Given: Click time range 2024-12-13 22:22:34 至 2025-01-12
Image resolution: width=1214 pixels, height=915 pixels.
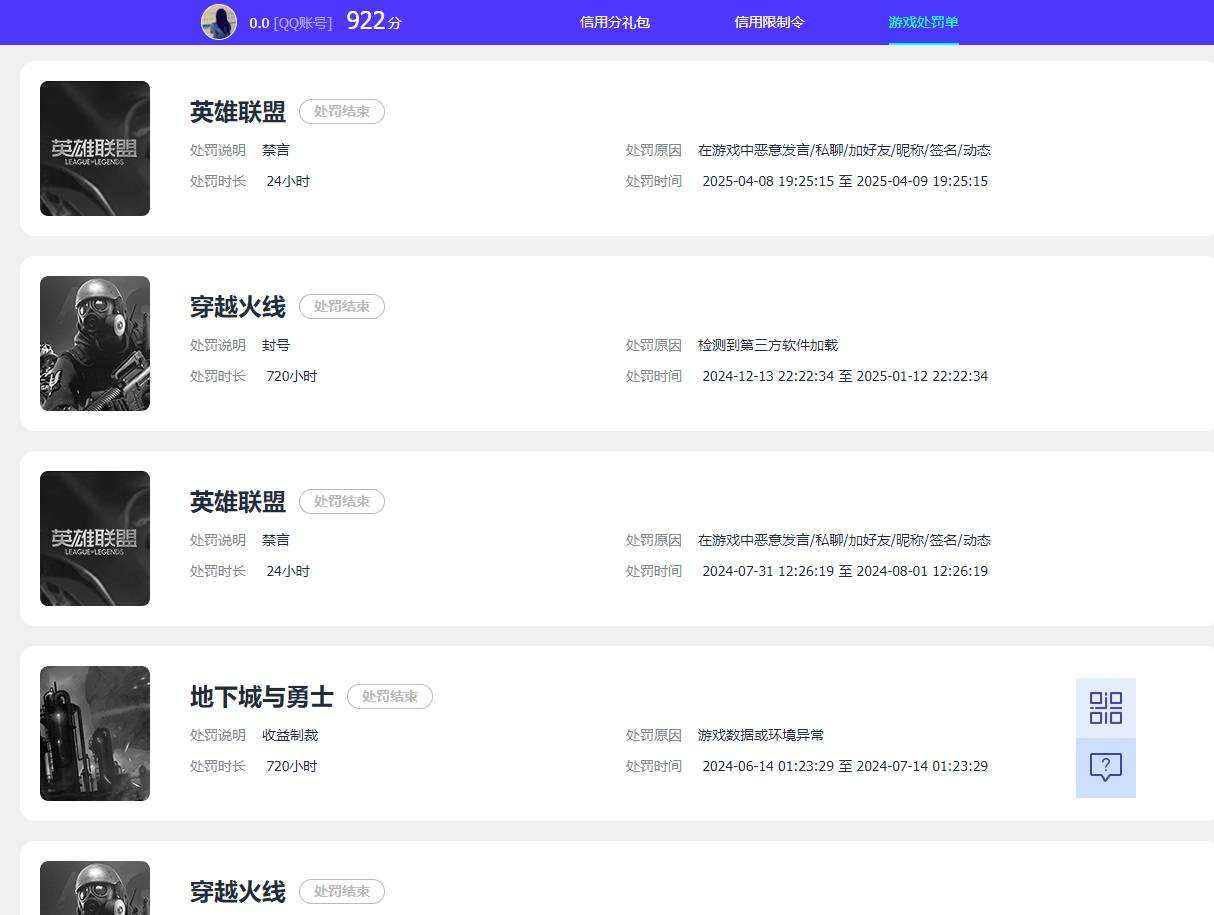Looking at the screenshot, I should (845, 376).
